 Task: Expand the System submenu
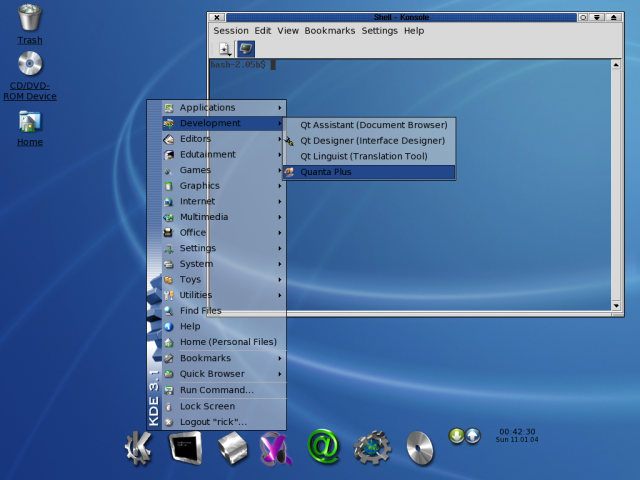tap(224, 264)
